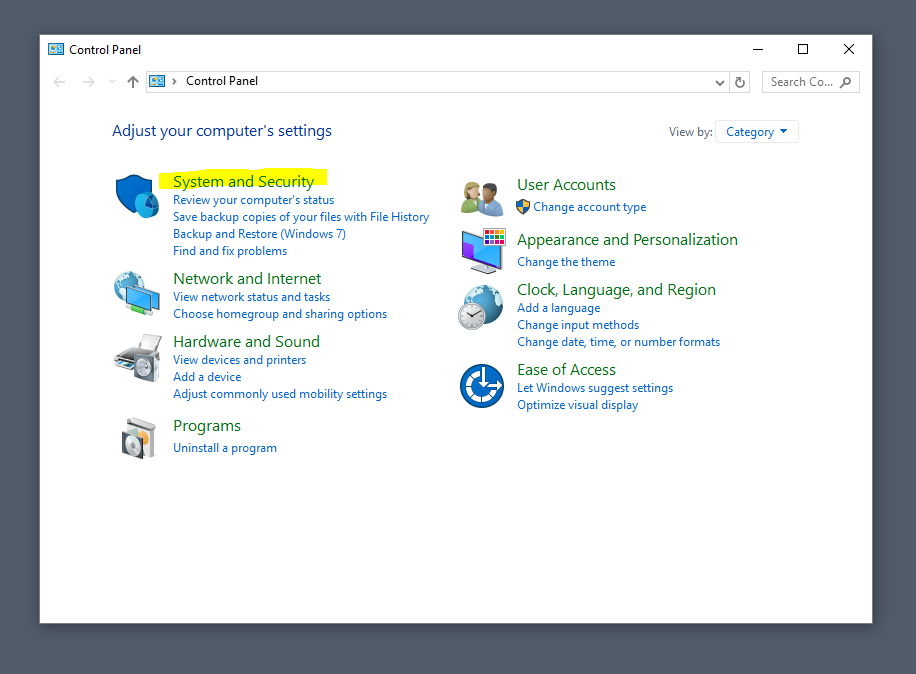Click the Programs disc box icon
This screenshot has height=674, width=916.
click(139, 438)
